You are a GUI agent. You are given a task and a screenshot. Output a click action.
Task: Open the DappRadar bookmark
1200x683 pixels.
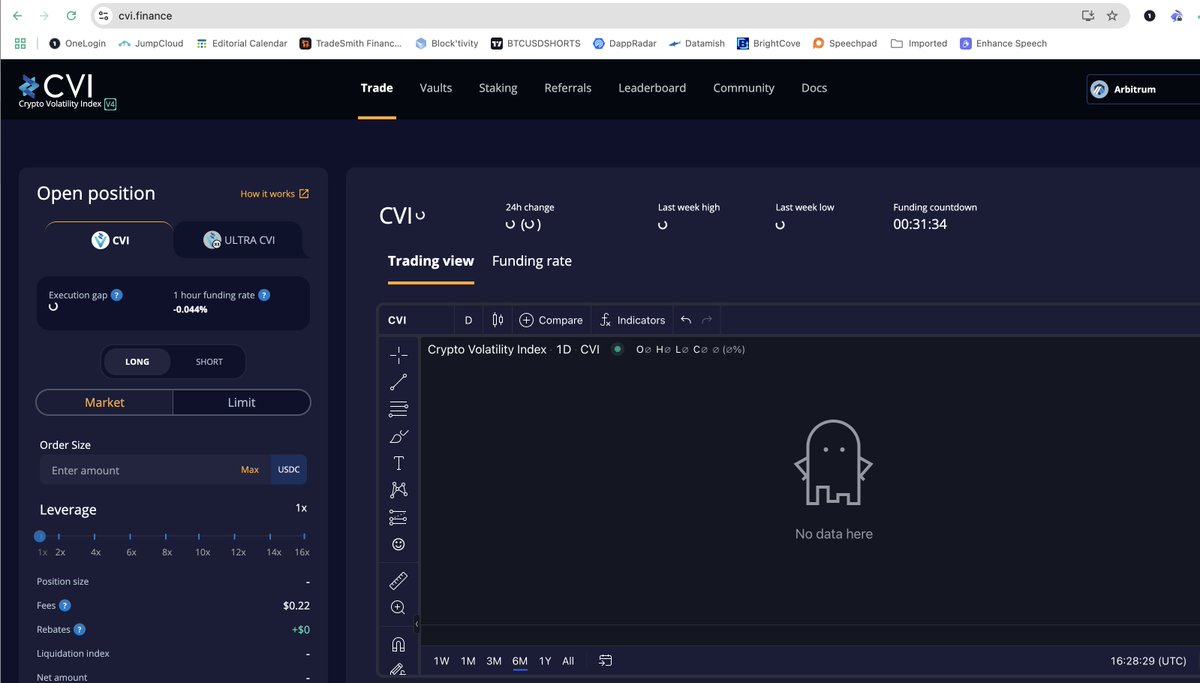pyautogui.click(x=627, y=43)
